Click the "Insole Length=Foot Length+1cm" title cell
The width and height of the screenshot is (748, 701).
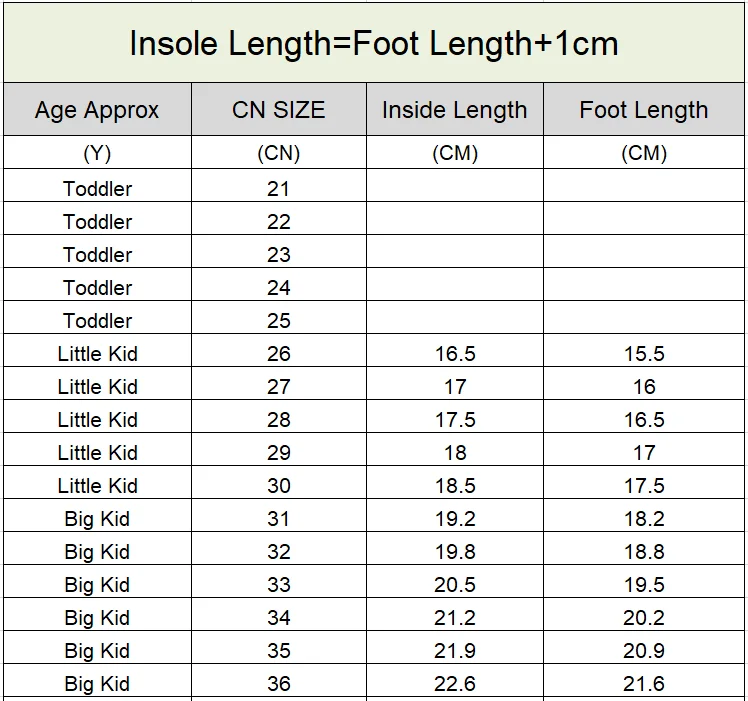coord(374,43)
